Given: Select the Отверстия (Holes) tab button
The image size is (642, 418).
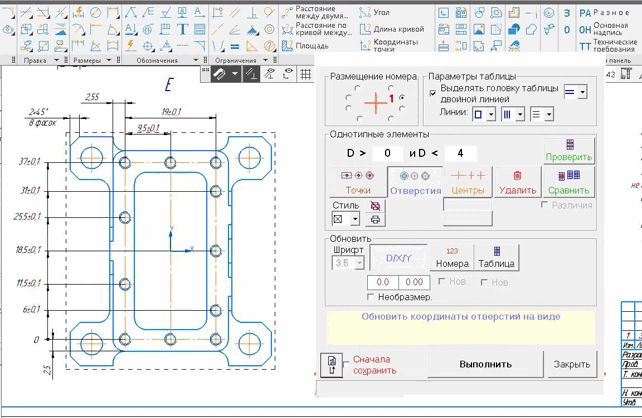Looking at the screenshot, I should click(415, 181).
